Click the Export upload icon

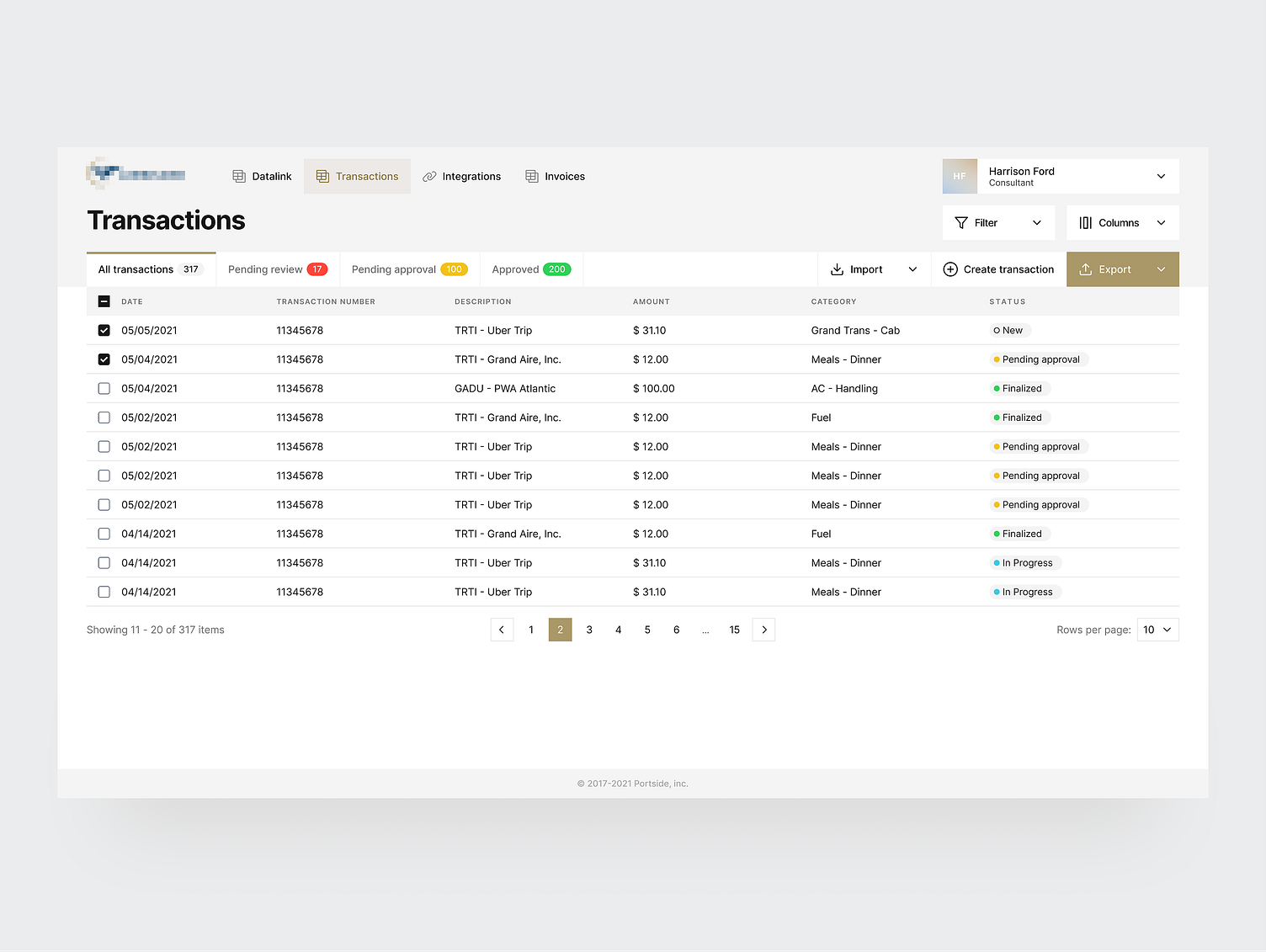(1085, 269)
